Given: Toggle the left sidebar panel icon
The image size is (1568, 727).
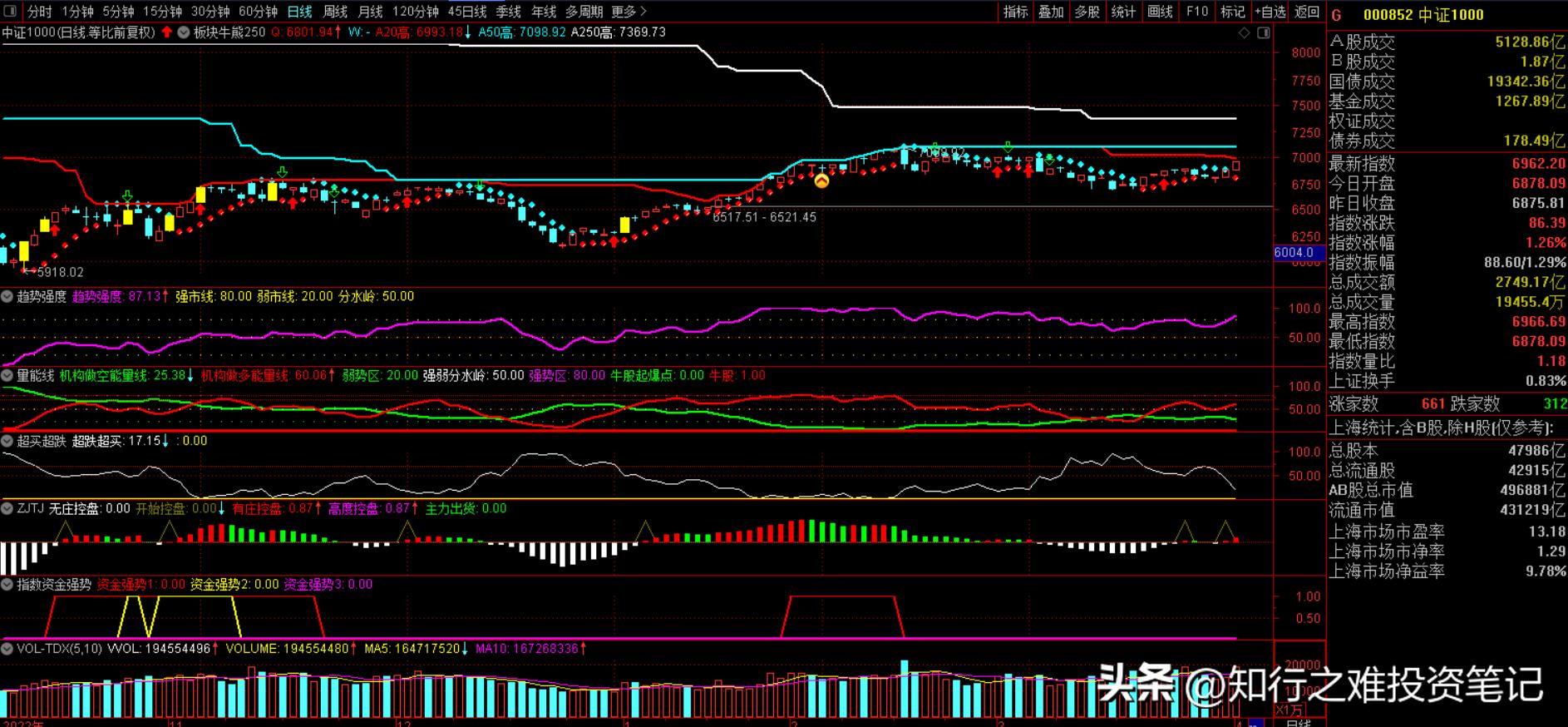Looking at the screenshot, I should pos(10,12).
